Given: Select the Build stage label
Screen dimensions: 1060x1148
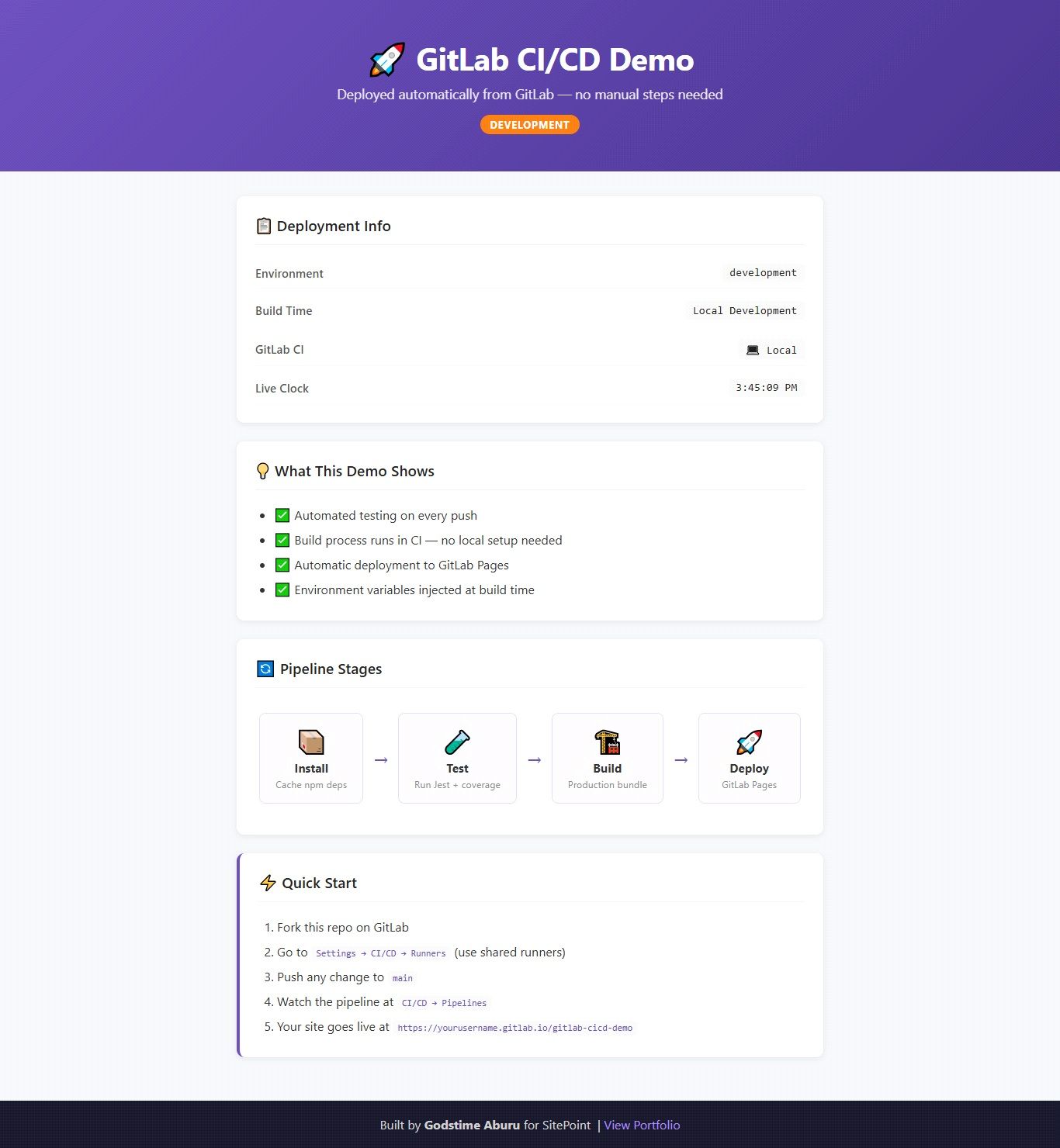Looking at the screenshot, I should pyautogui.click(x=608, y=768).
